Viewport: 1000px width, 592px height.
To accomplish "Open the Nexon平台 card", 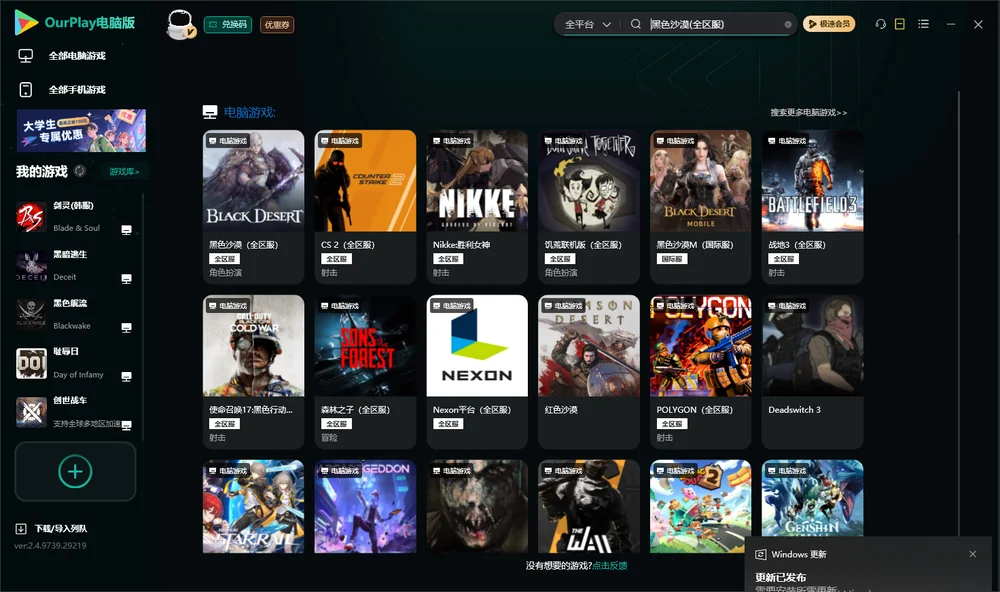I will (x=477, y=371).
